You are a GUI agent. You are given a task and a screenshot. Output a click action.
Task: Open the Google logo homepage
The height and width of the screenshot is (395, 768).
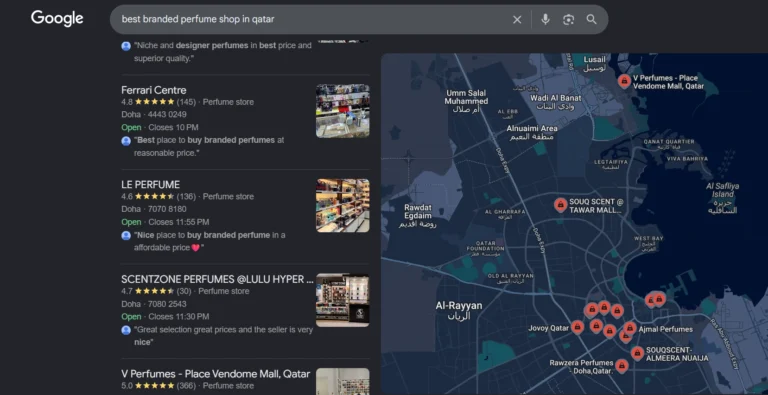click(x=57, y=19)
